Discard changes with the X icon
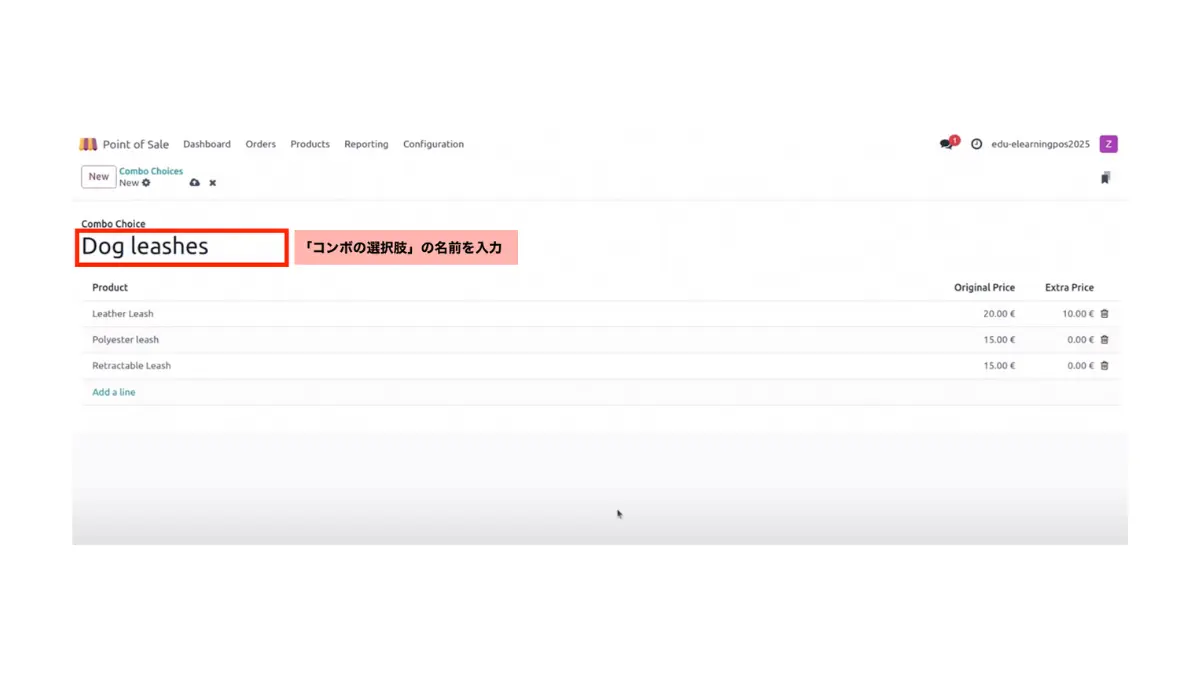The height and width of the screenshot is (675, 1200). pyautogui.click(x=212, y=182)
